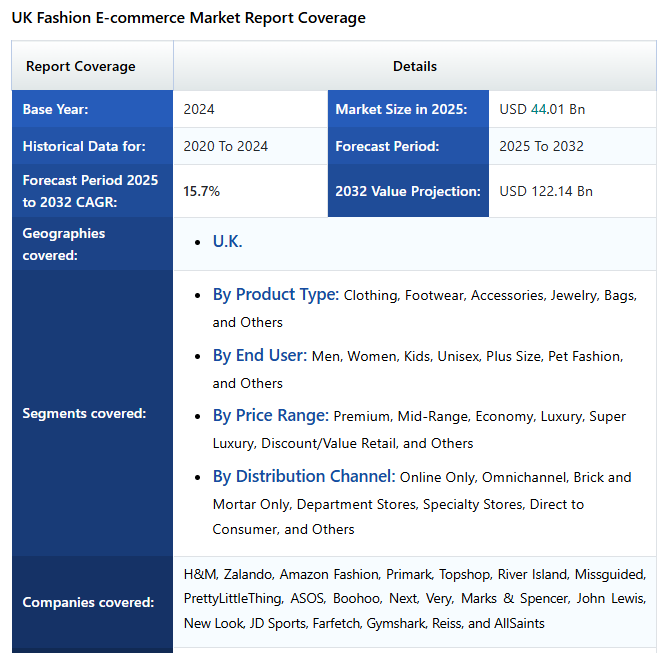Select 'Clothing, Footwear, Accessories, Jewelry, Bags,' text
This screenshot has height=653, width=669.
pos(490,295)
